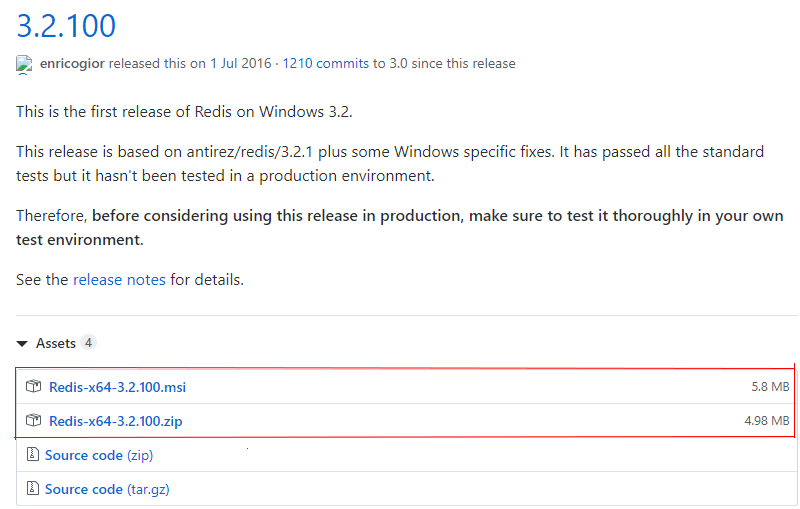Collapse the Assets disclosure triangle
800x509 pixels.
coord(22,343)
